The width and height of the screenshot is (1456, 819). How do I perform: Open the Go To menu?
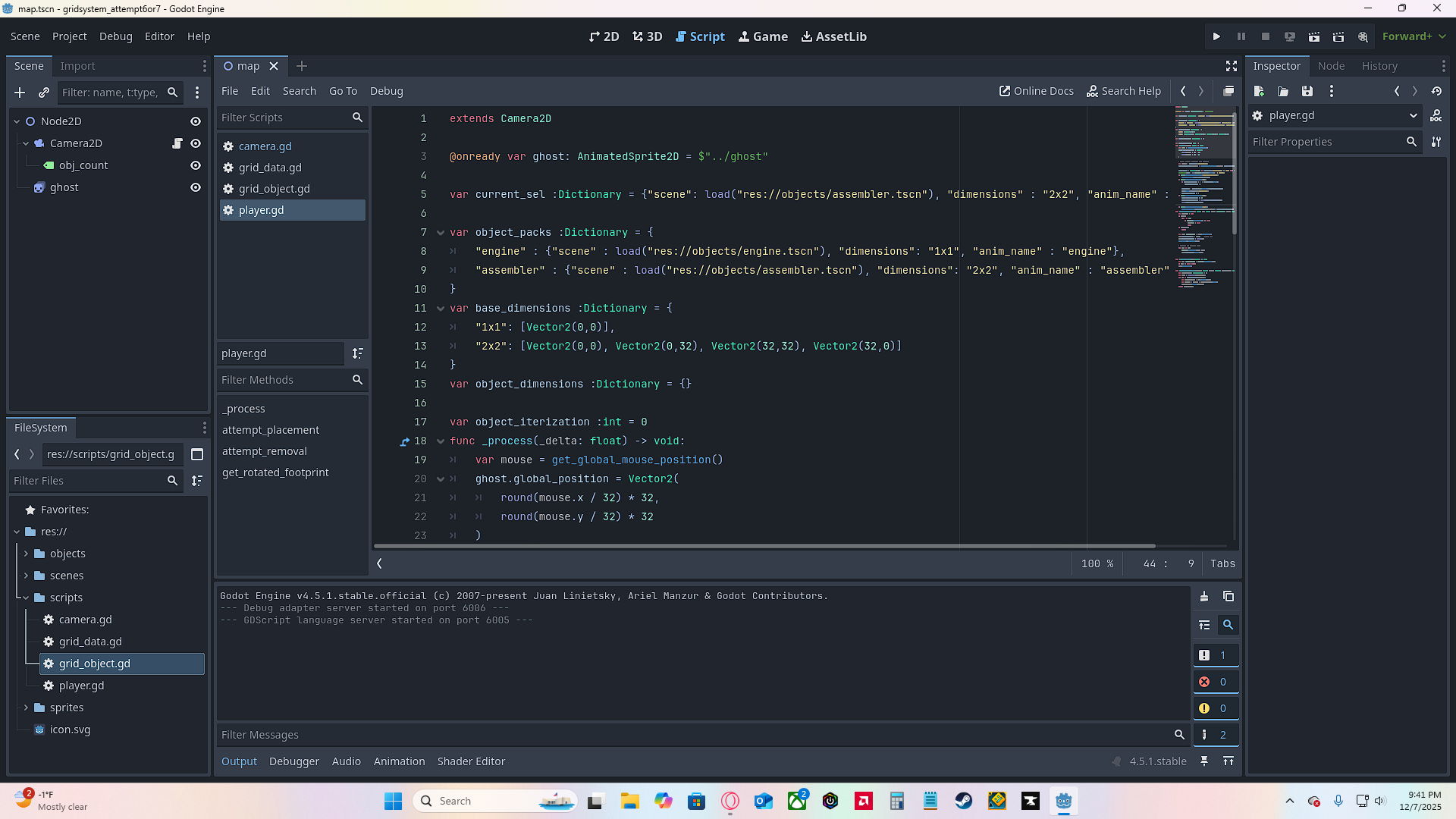click(343, 91)
